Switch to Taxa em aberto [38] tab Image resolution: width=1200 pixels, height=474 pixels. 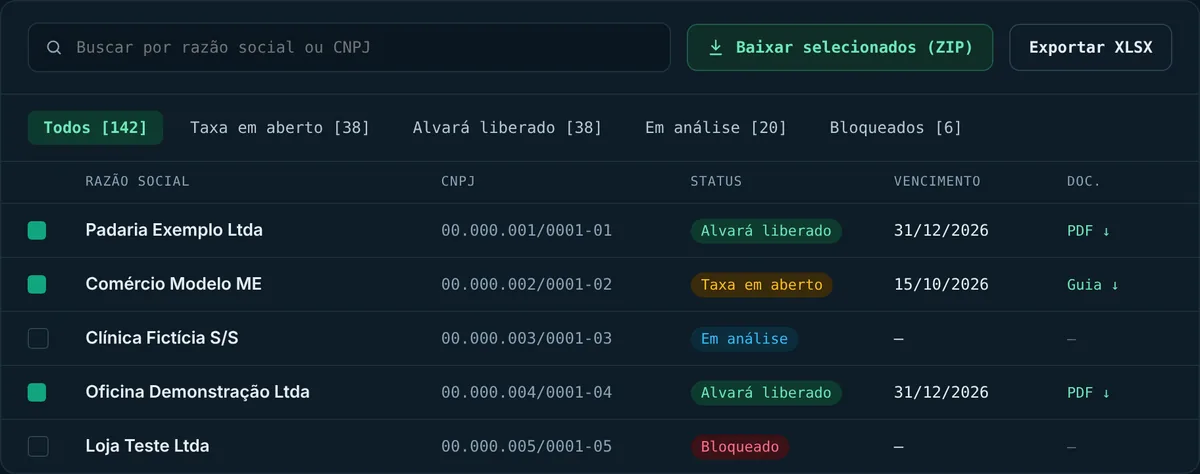[x=280, y=127]
